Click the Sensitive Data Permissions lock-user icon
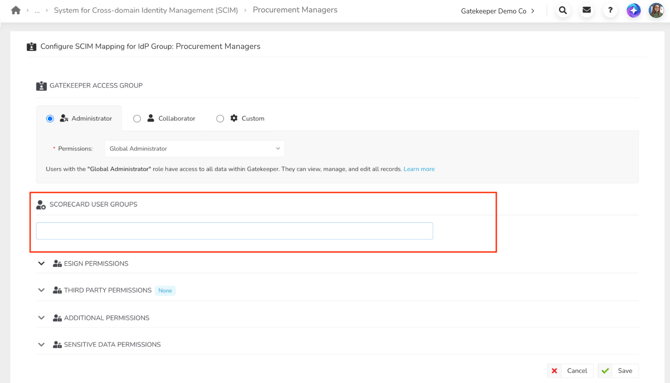The height and width of the screenshot is (383, 670). pyautogui.click(x=57, y=345)
